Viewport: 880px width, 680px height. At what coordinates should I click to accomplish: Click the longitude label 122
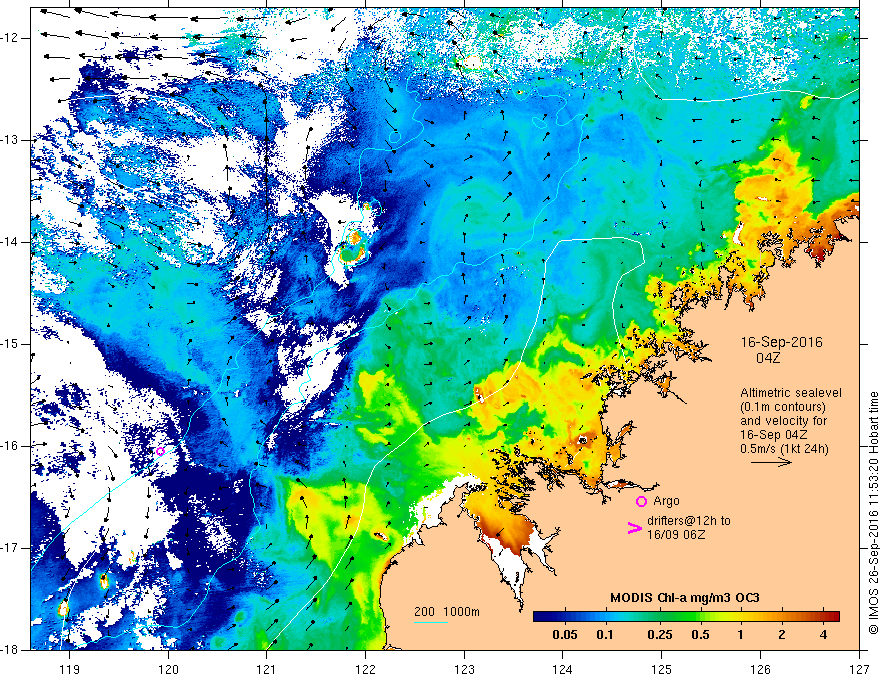click(365, 669)
